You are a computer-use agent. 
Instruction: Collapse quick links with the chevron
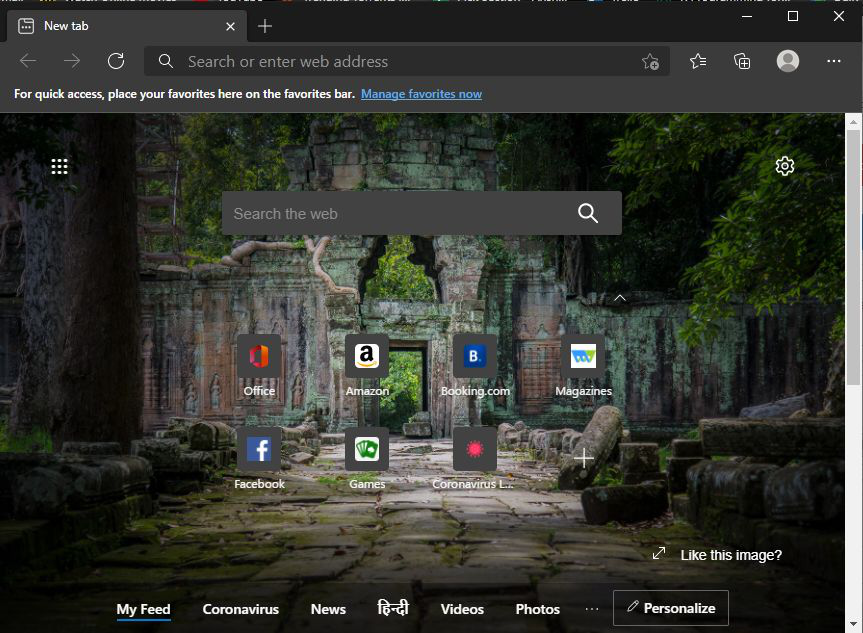pos(620,298)
